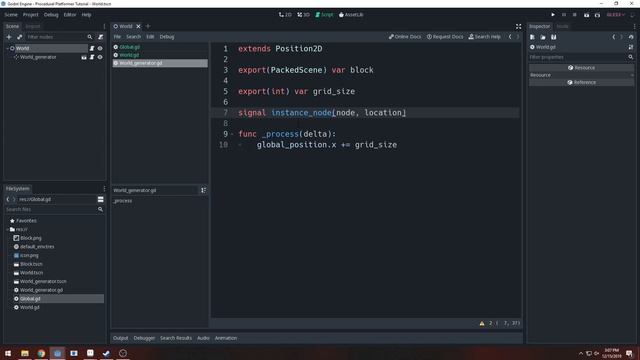Toggle visibility of World node
The height and width of the screenshot is (360, 640).
coord(100,48)
